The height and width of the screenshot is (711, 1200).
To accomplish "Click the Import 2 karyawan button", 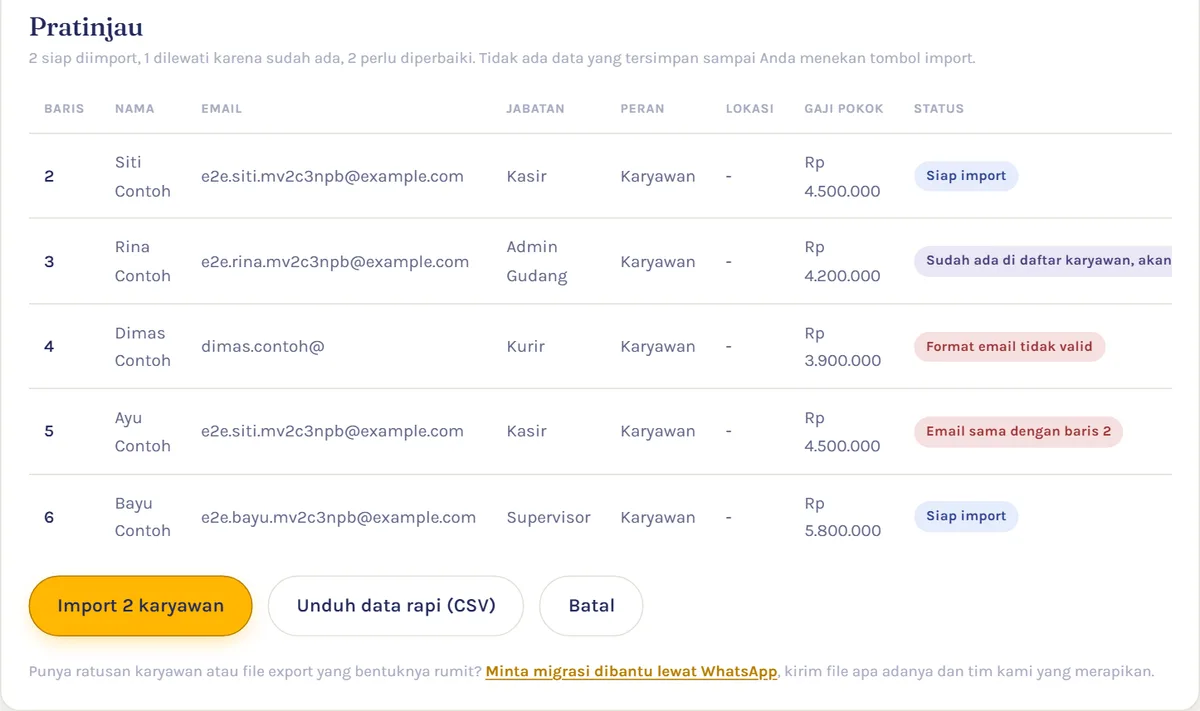I will click(140, 606).
